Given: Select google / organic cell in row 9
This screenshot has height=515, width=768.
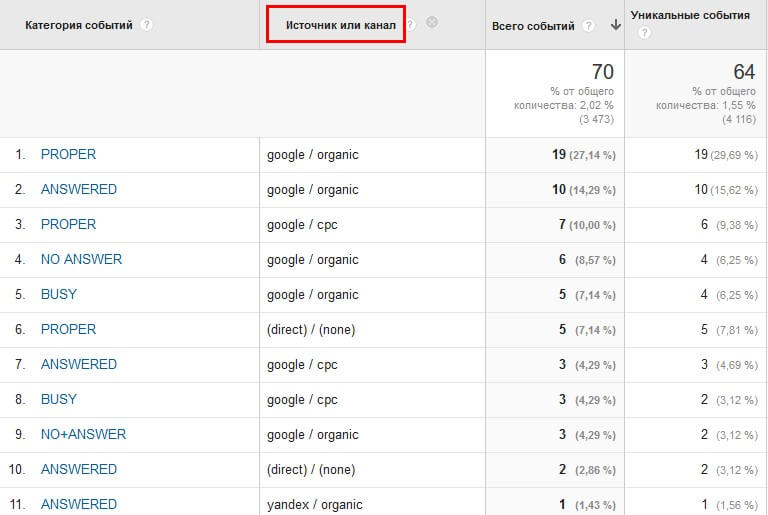Looking at the screenshot, I should (x=312, y=435).
